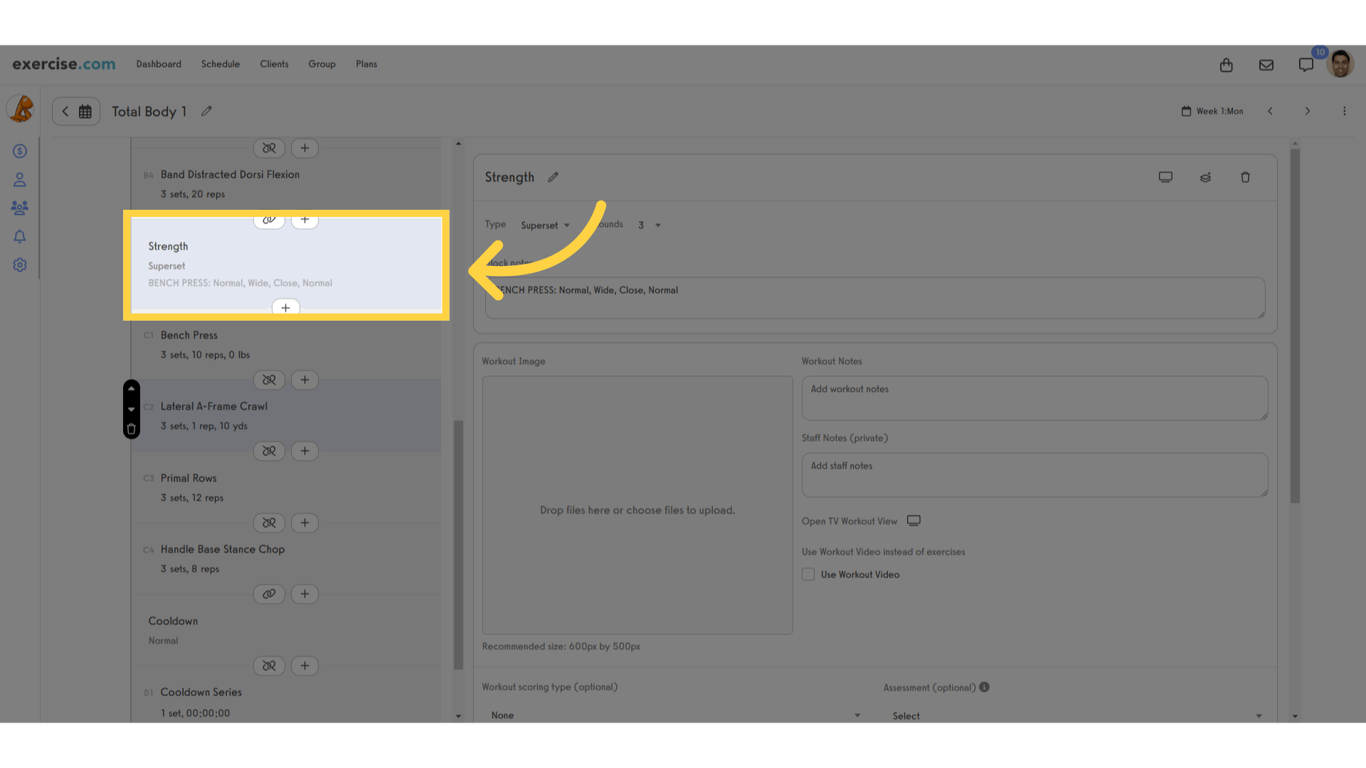Select Plans in the navigation bar
Image resolution: width=1366 pixels, height=768 pixels.
click(366, 64)
